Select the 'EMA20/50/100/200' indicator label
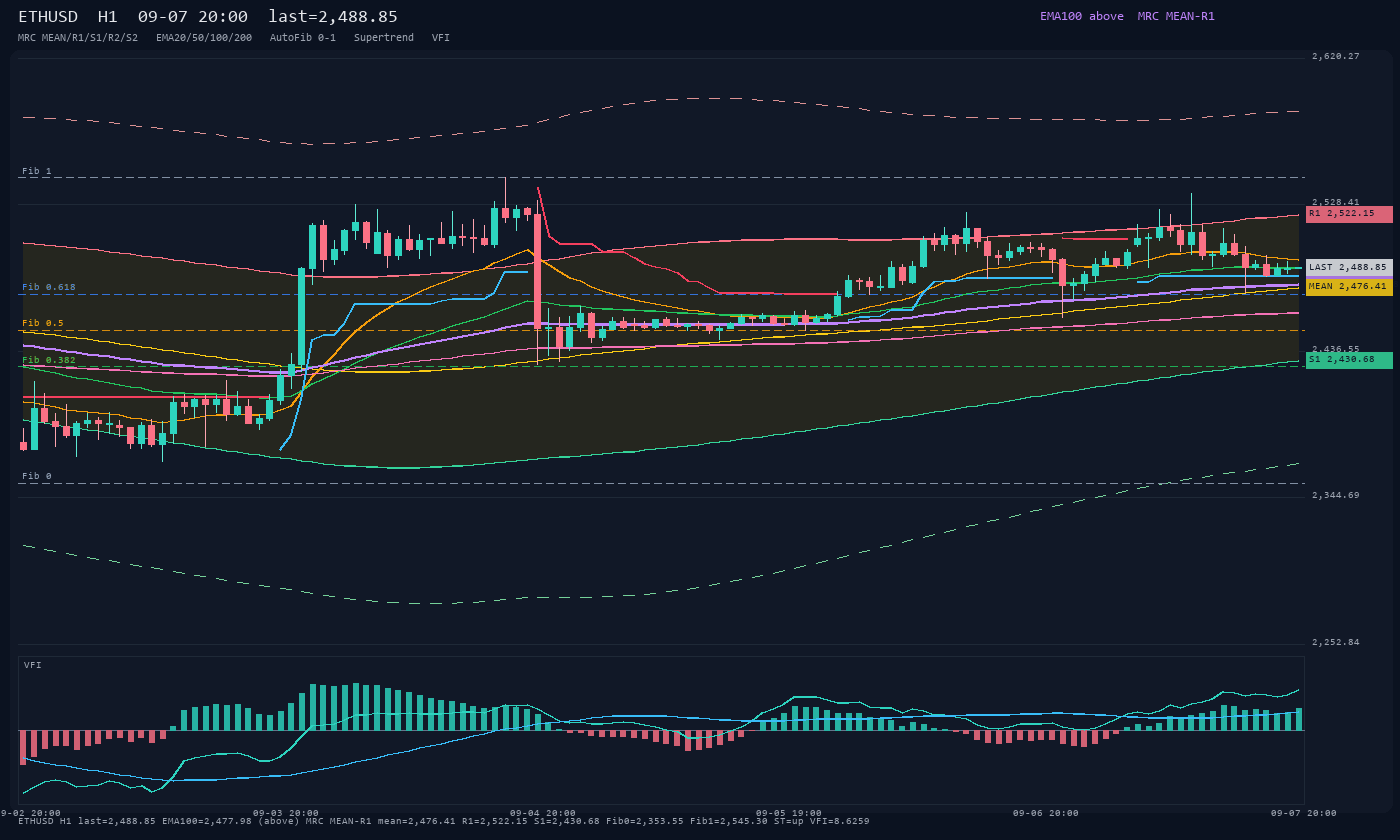This screenshot has height=840, width=1400. tap(204, 38)
